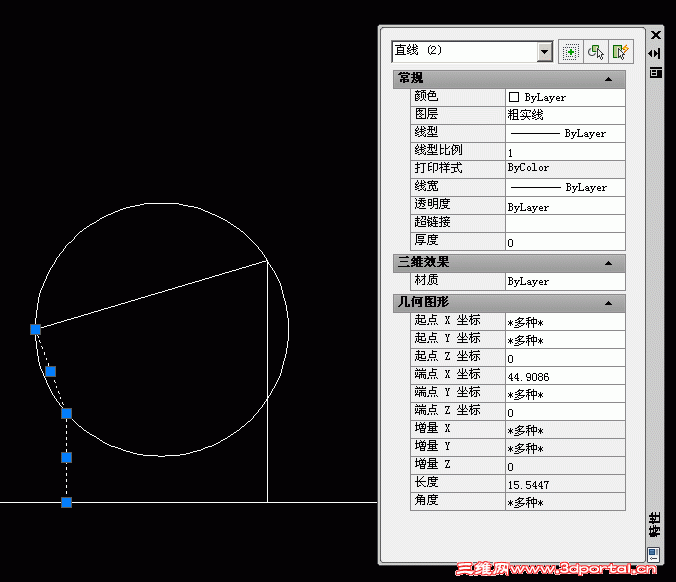Select the 长度 property label

426,482
